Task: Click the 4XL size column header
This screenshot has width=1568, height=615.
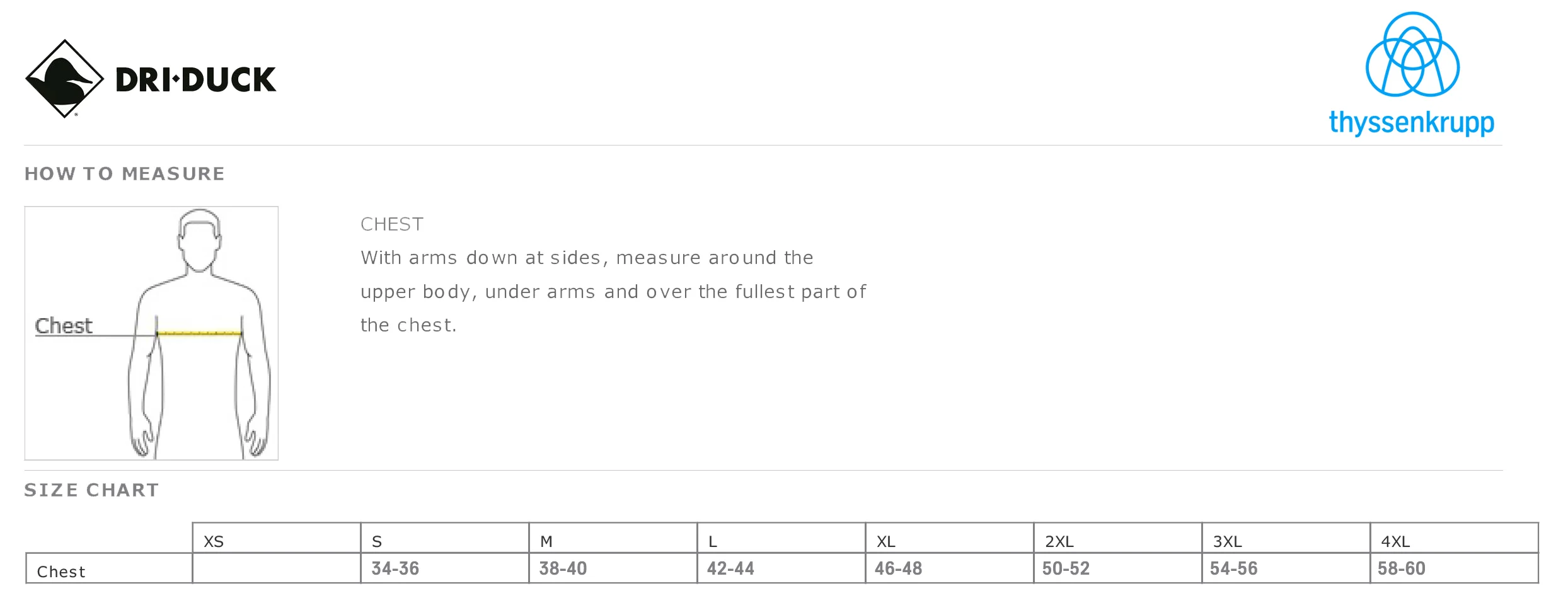Action: (x=1455, y=538)
